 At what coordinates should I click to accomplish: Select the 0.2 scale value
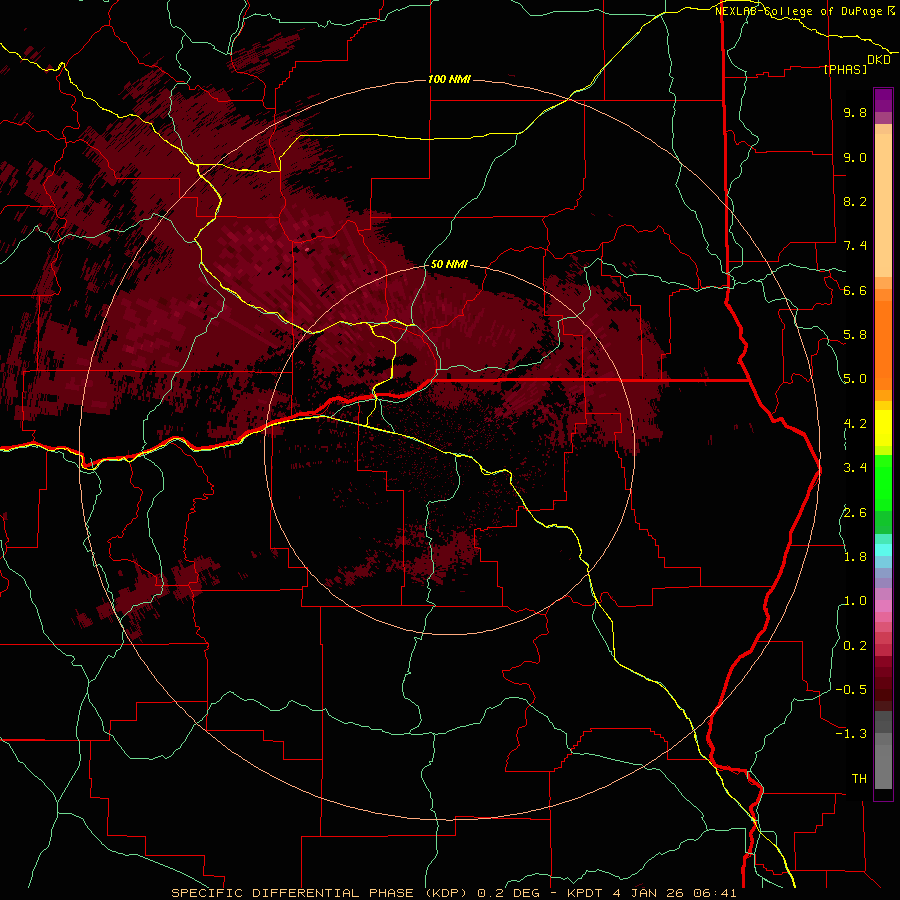(x=855, y=646)
